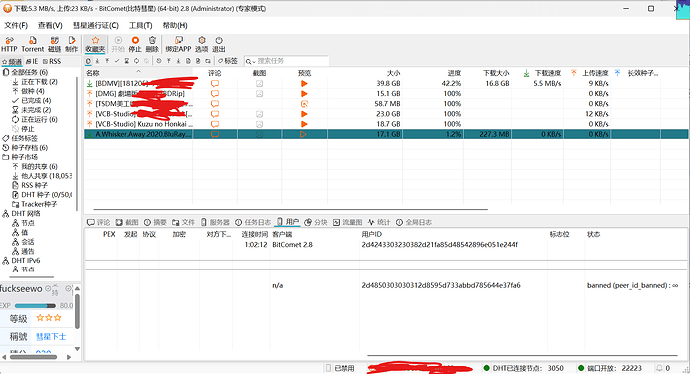Open the Torrent toolbar button

(33, 44)
